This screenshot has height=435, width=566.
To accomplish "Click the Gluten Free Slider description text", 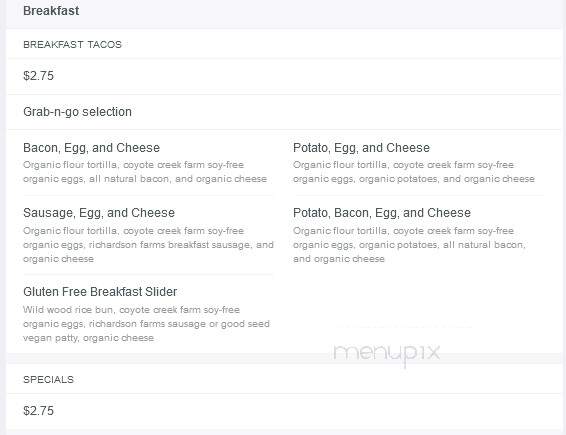I will pyautogui.click(x=146, y=324).
